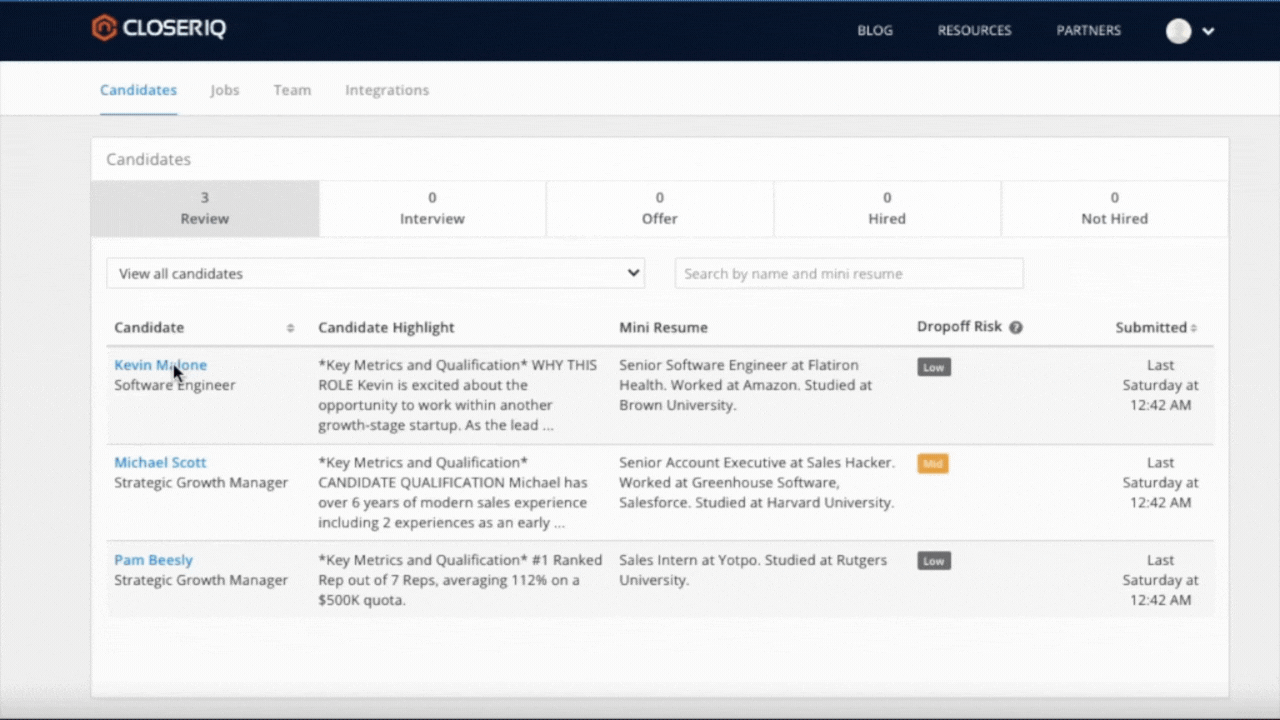Screen dimensions: 1280x720
Task: Click the CloserIQ logo icon
Action: click(x=104, y=28)
